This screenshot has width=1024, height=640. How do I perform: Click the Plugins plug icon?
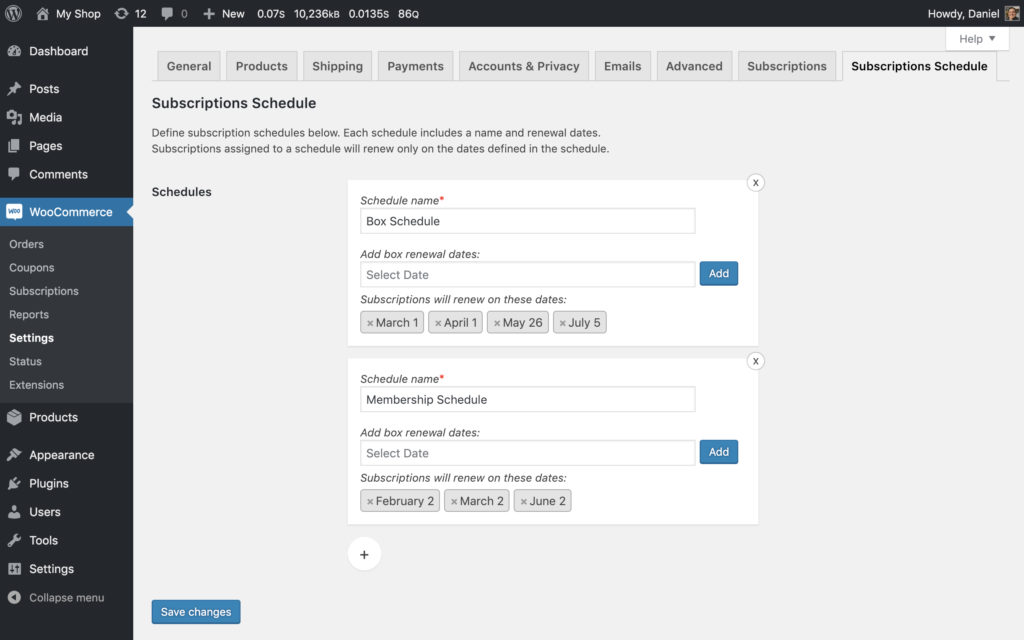pyautogui.click(x=14, y=483)
